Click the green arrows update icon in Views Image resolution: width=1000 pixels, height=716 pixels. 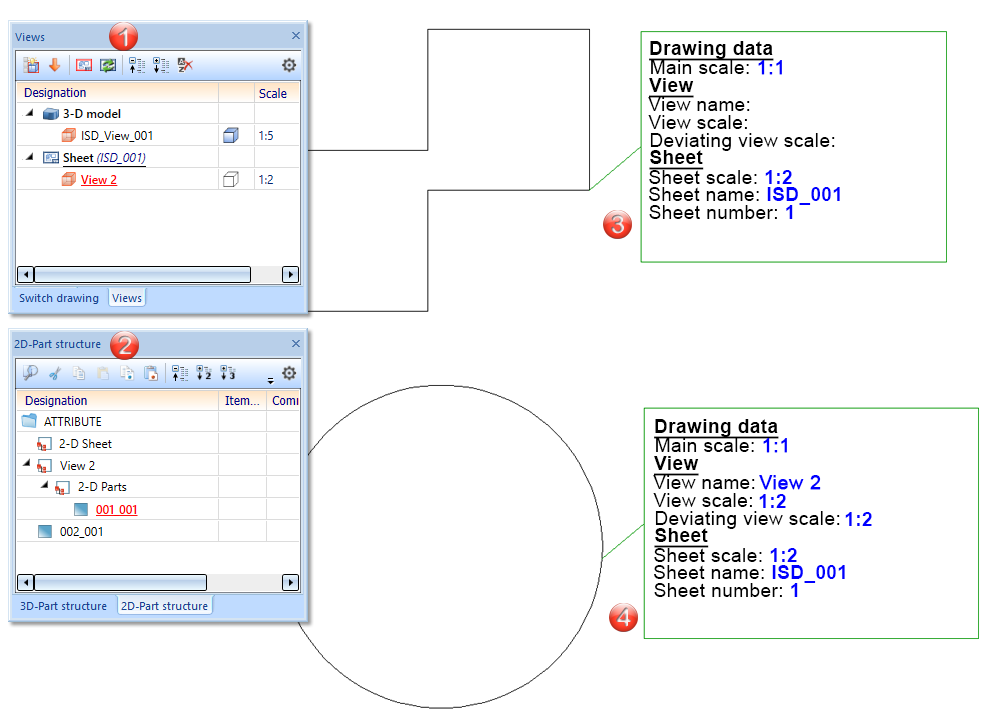point(108,65)
